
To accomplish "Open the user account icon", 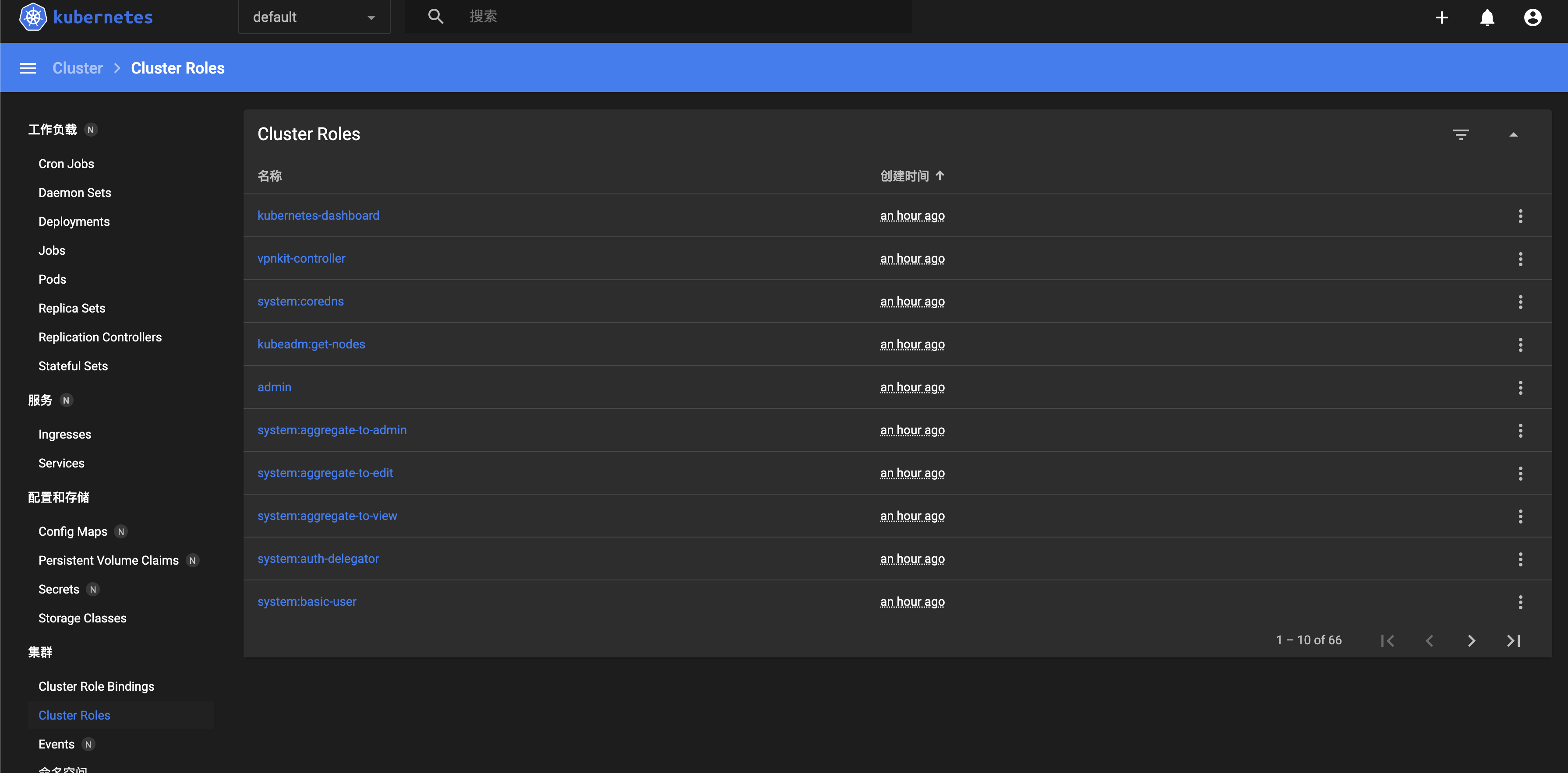I will (1533, 17).
